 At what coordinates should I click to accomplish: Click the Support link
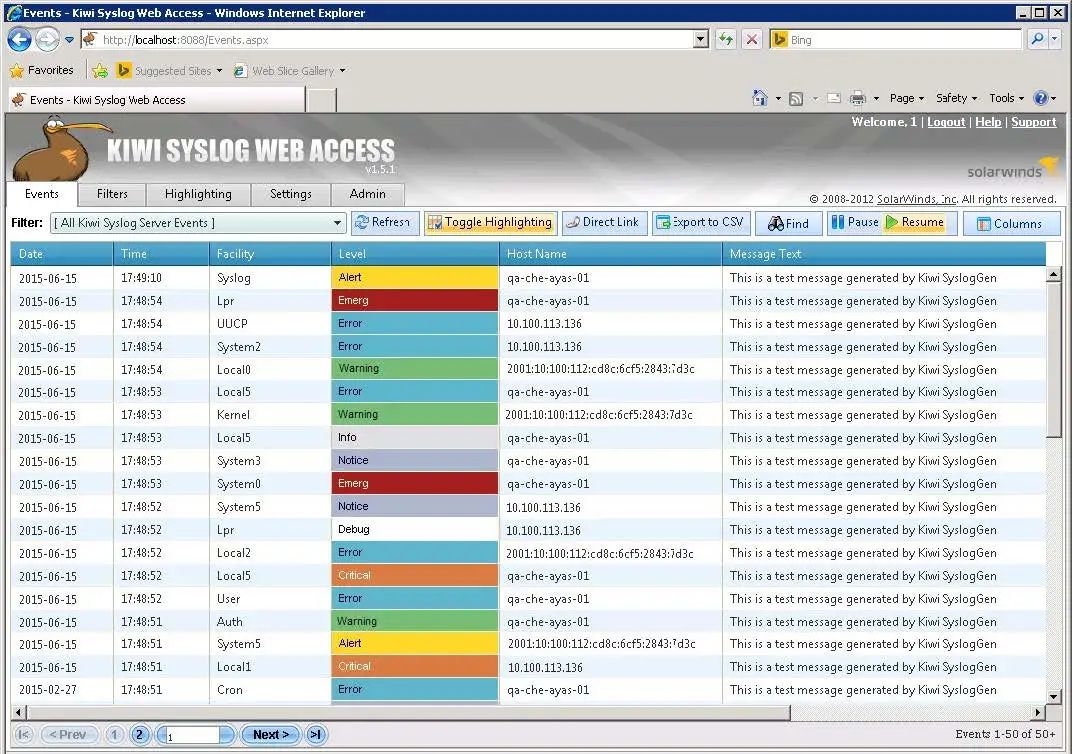click(x=1034, y=122)
